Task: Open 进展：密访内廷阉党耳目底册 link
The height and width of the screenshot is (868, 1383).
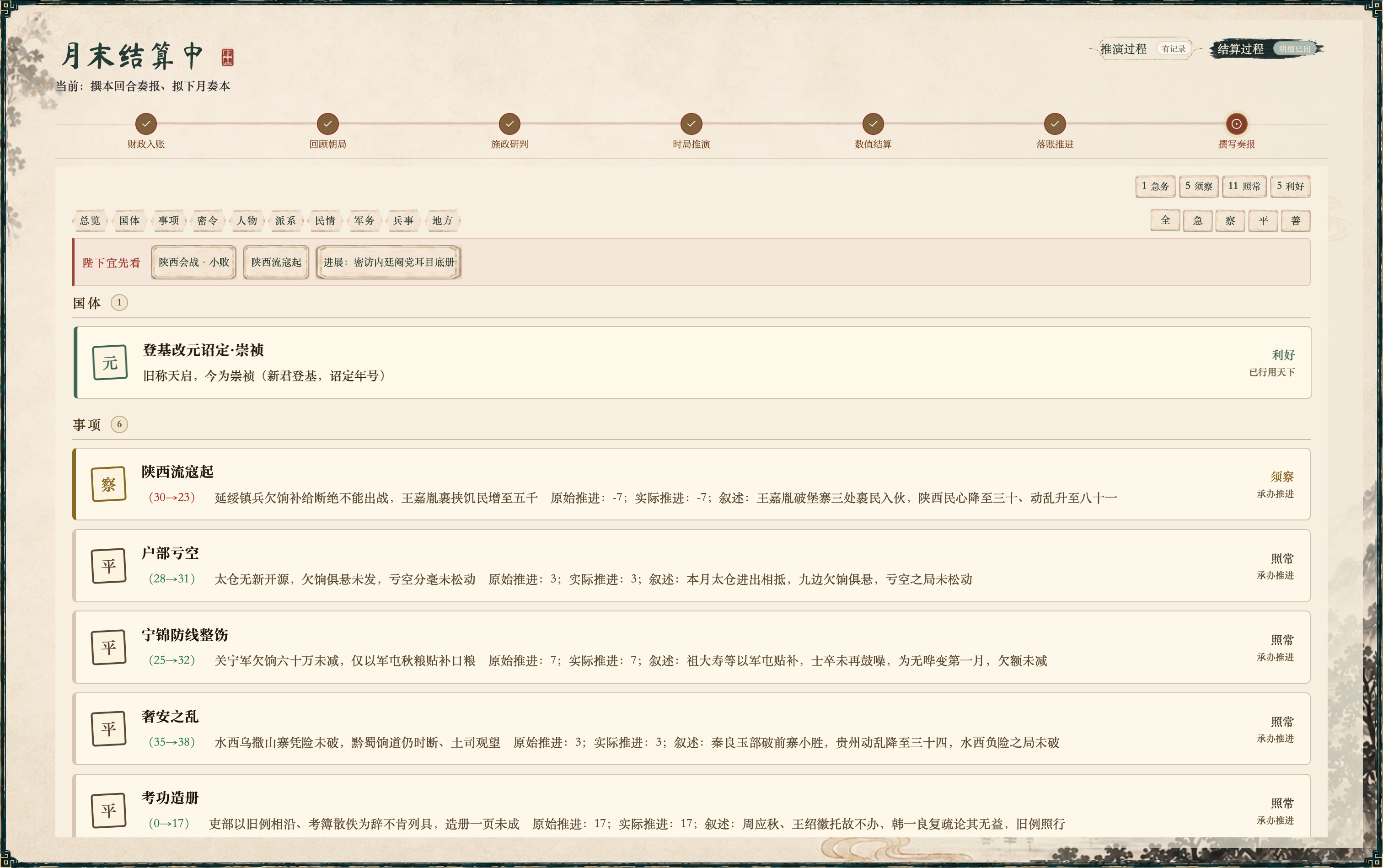Action: click(x=389, y=263)
